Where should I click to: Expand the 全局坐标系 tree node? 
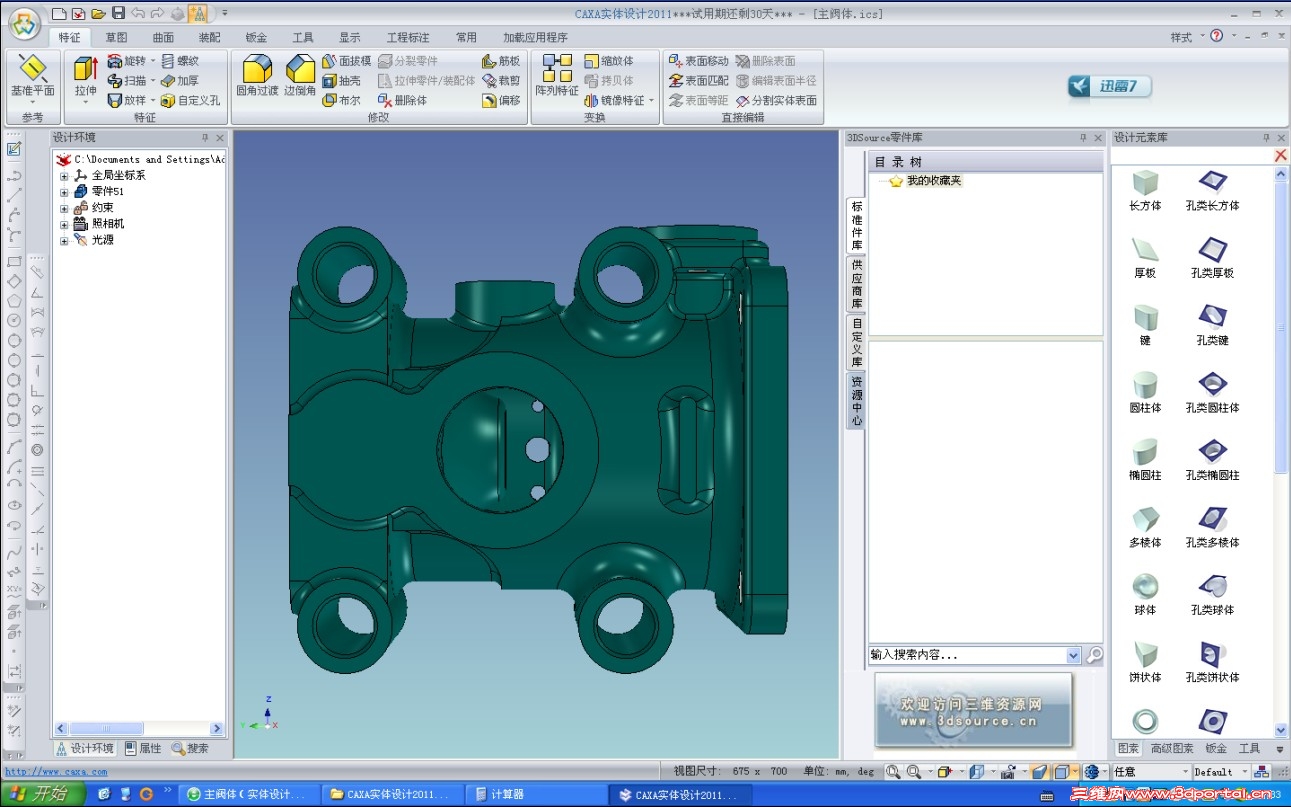(x=64, y=176)
